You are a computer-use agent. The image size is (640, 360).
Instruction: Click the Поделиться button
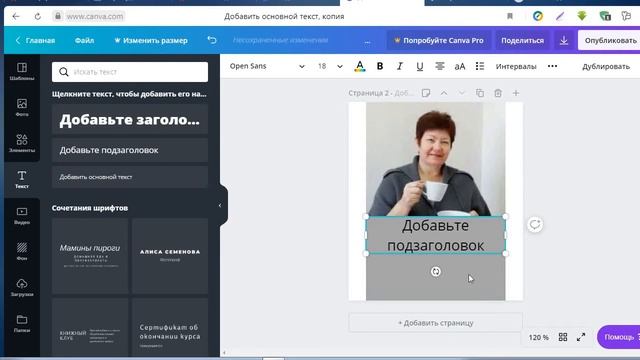pyautogui.click(x=522, y=40)
